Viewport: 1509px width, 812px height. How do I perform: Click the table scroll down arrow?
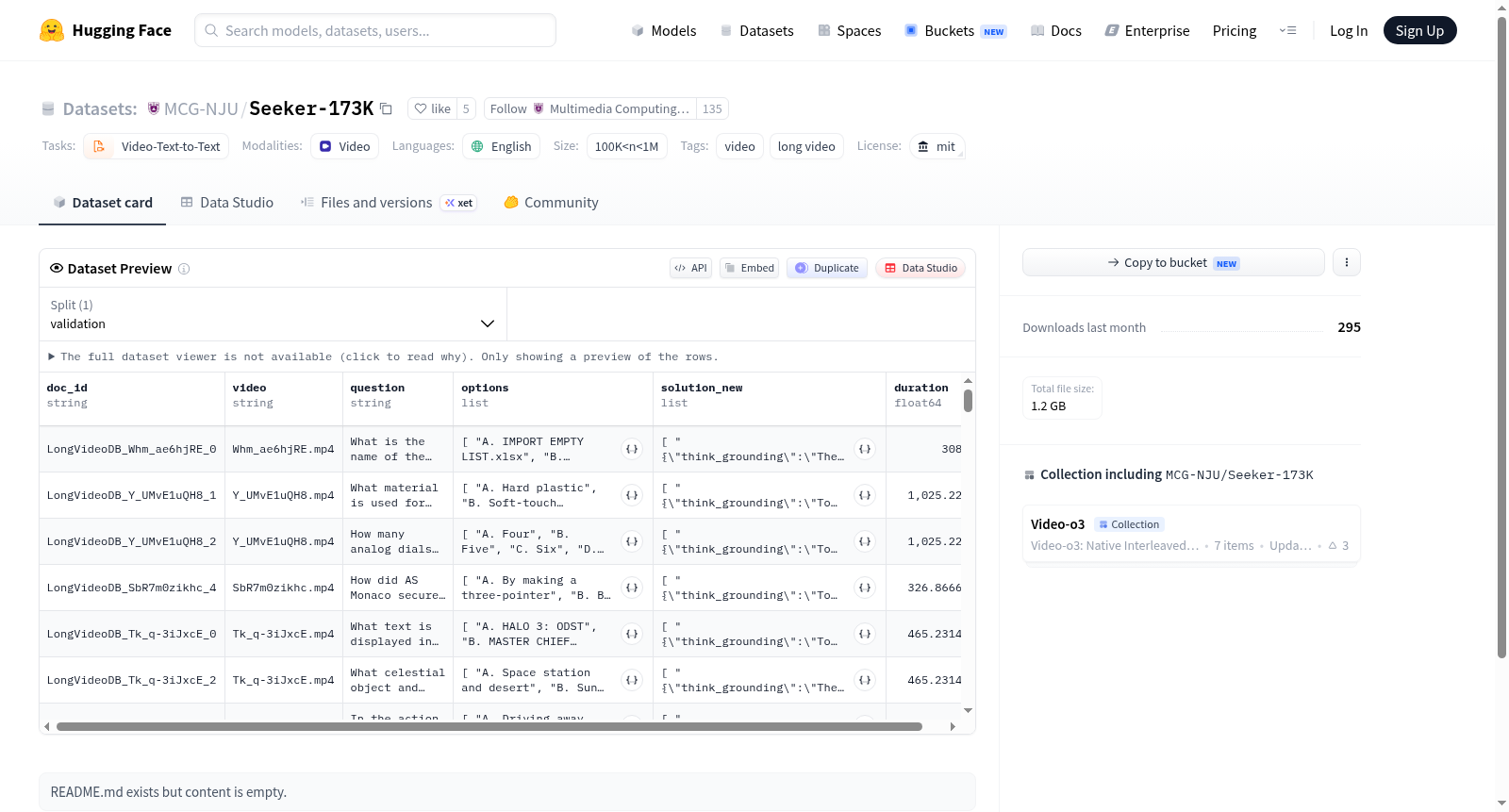[x=968, y=710]
